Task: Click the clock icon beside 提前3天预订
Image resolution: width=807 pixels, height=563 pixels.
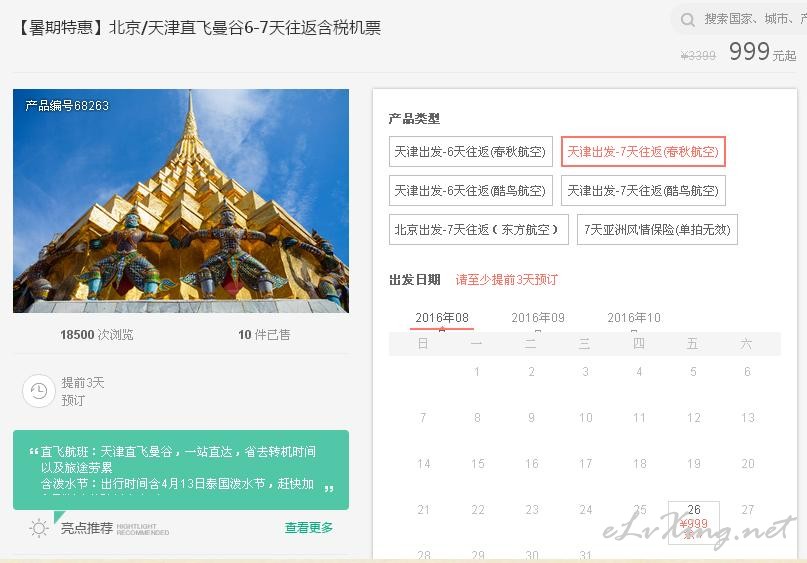Action: point(38,391)
